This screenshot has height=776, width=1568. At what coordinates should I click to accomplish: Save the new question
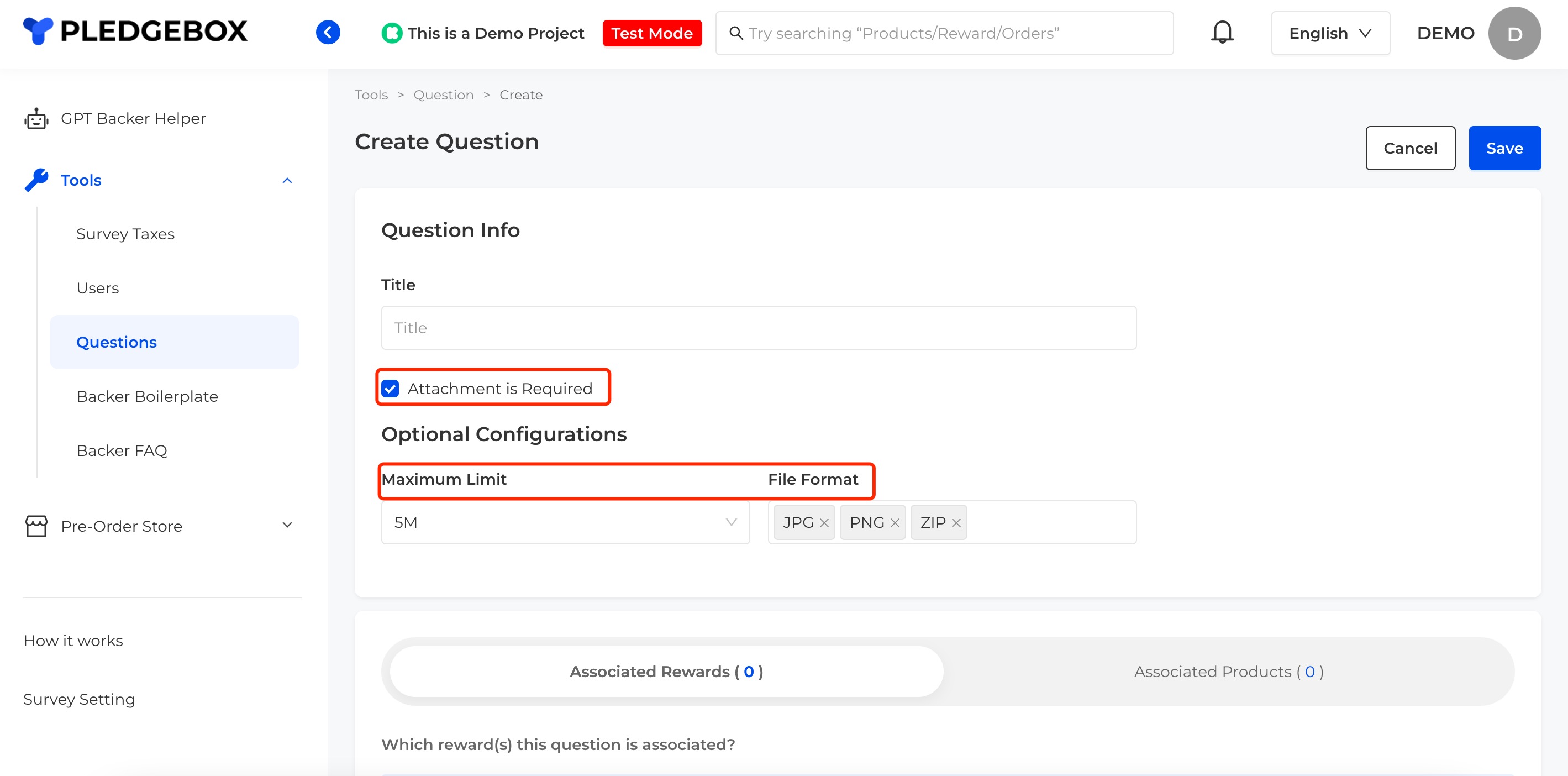pos(1504,148)
